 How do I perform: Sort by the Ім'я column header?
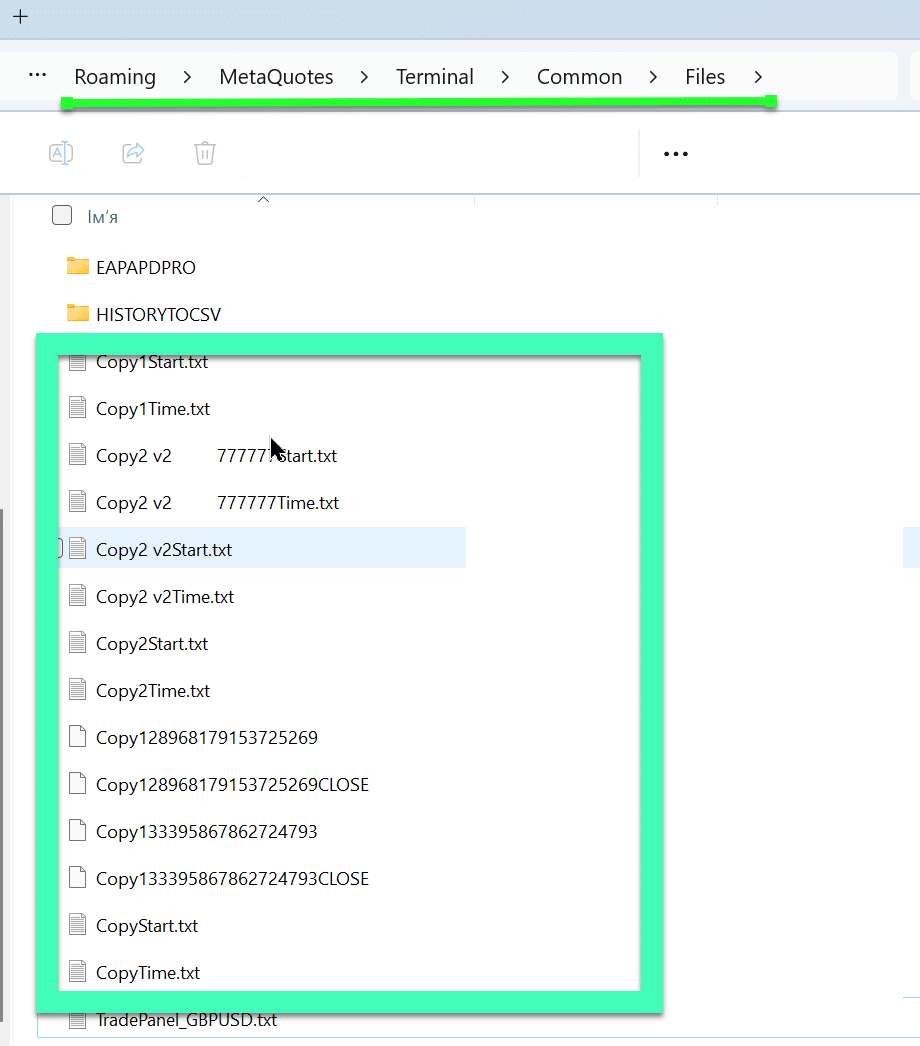coord(103,217)
